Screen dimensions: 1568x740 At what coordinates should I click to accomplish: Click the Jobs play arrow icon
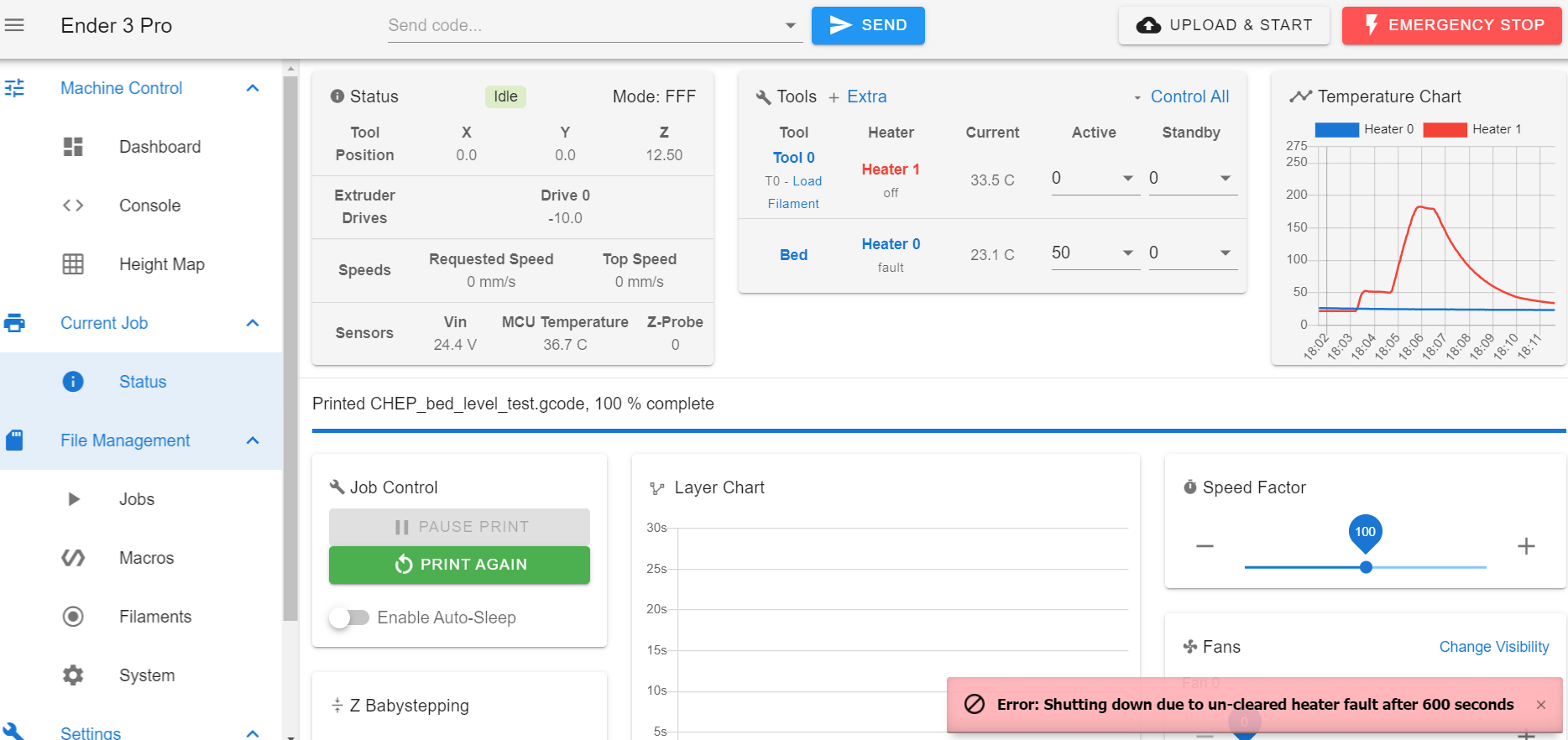(74, 499)
